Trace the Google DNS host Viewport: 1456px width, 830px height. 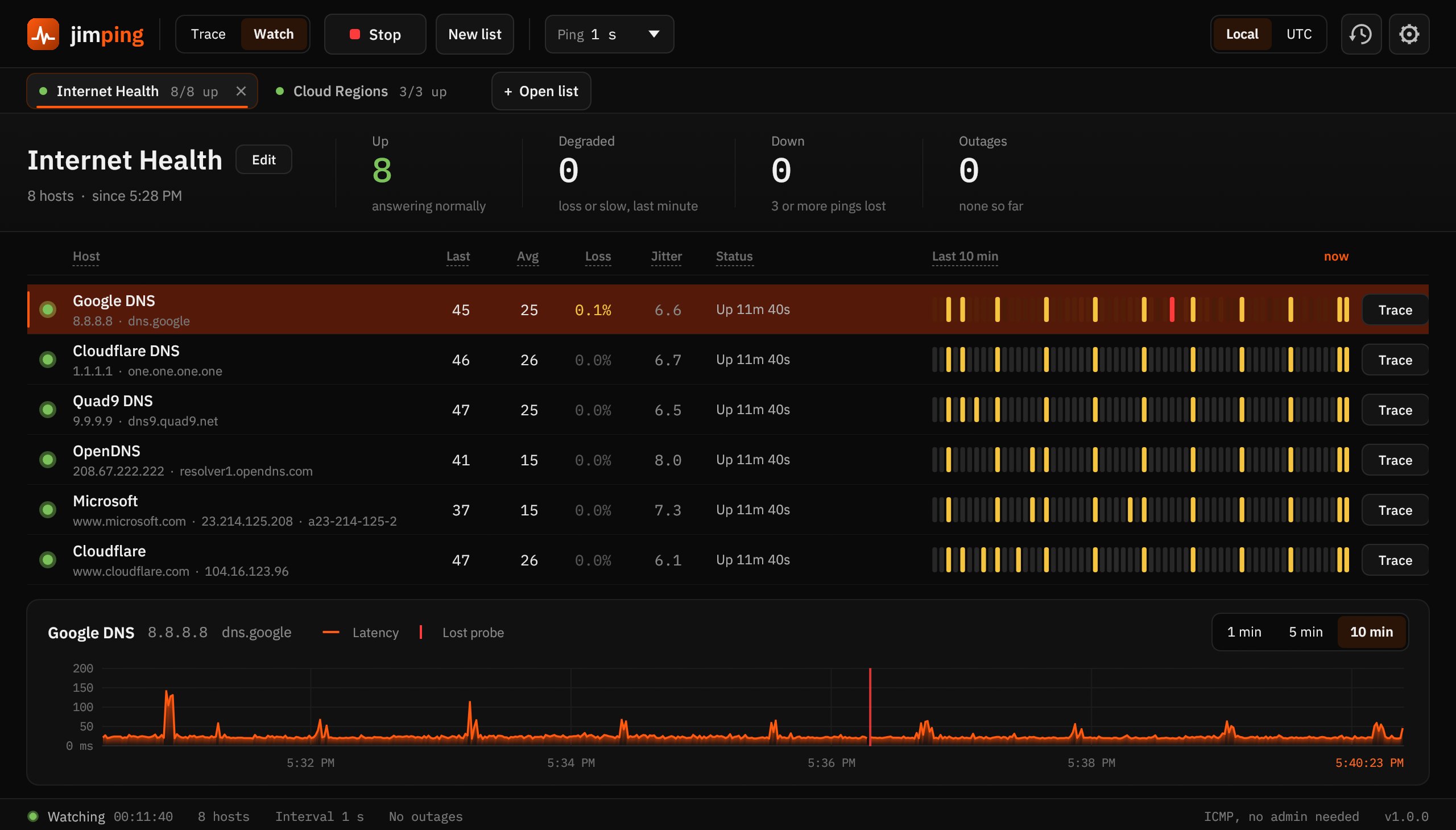(x=1395, y=309)
